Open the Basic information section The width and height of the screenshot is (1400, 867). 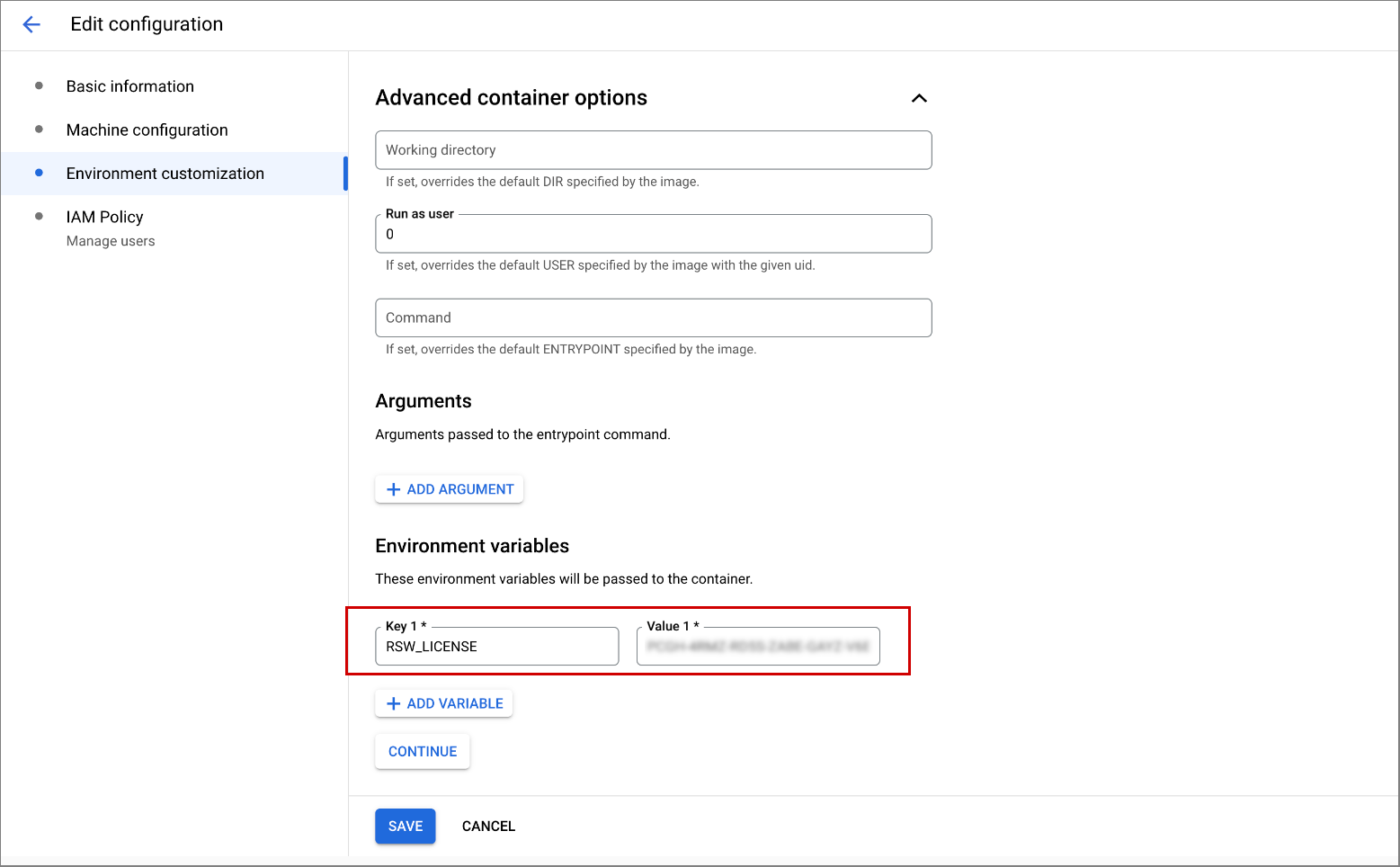coord(129,86)
